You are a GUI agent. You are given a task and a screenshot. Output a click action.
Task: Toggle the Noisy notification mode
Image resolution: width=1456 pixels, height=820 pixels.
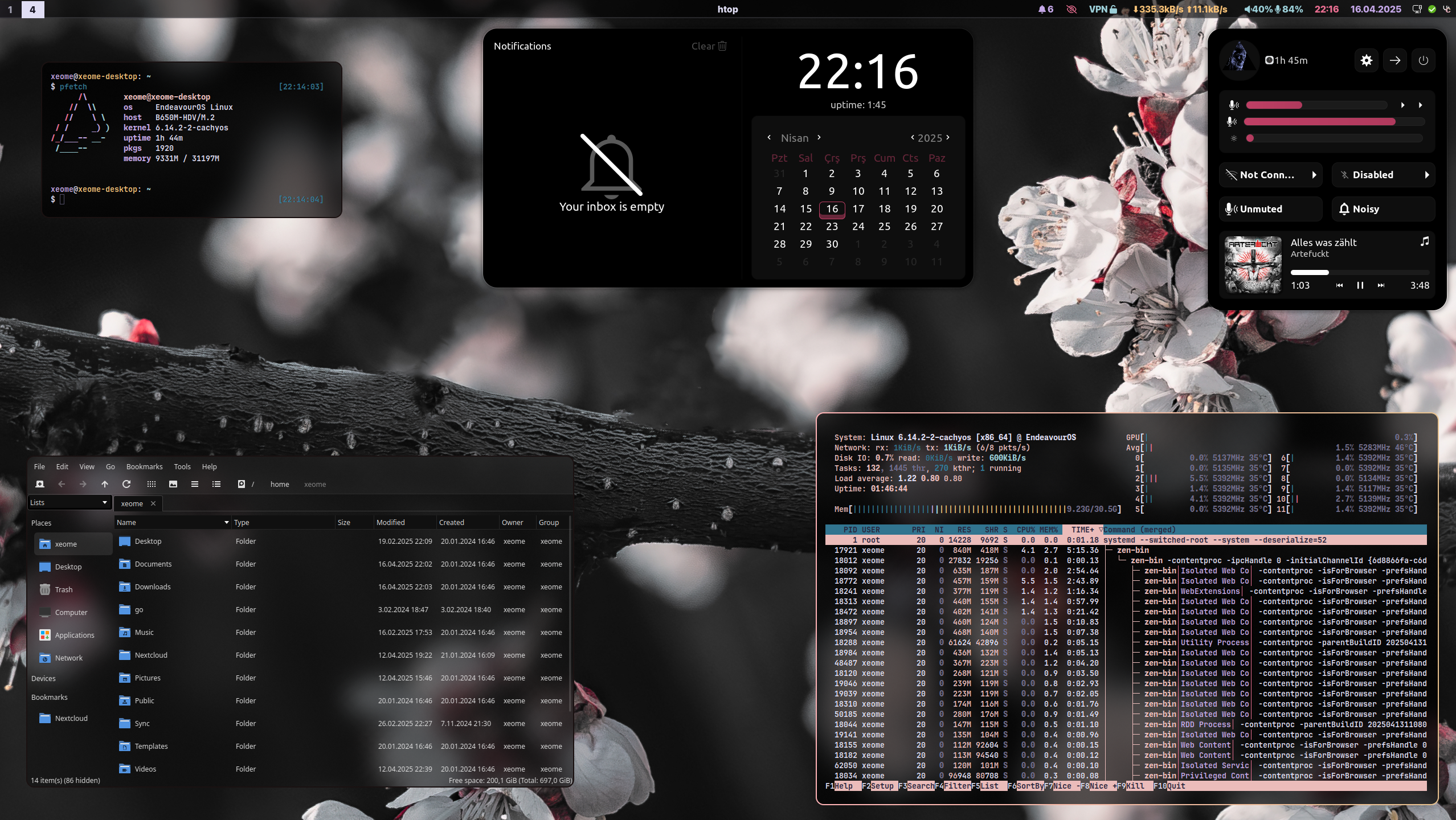tap(1383, 209)
